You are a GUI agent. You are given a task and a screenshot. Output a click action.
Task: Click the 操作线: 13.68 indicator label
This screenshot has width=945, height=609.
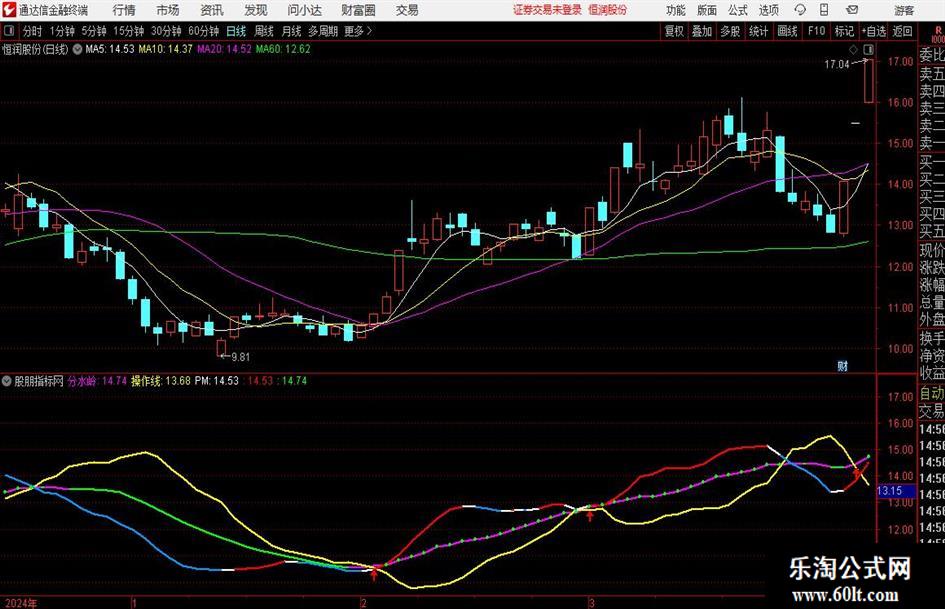tap(161, 381)
